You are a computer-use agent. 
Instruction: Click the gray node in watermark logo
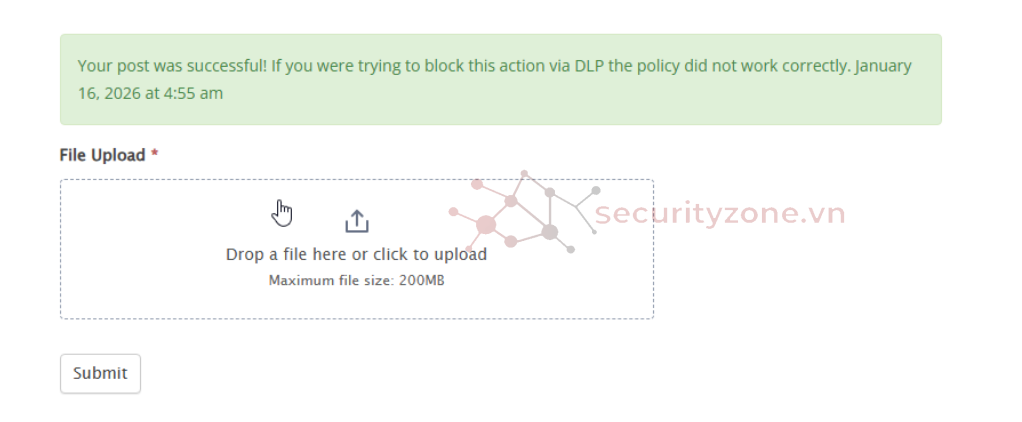click(x=549, y=232)
